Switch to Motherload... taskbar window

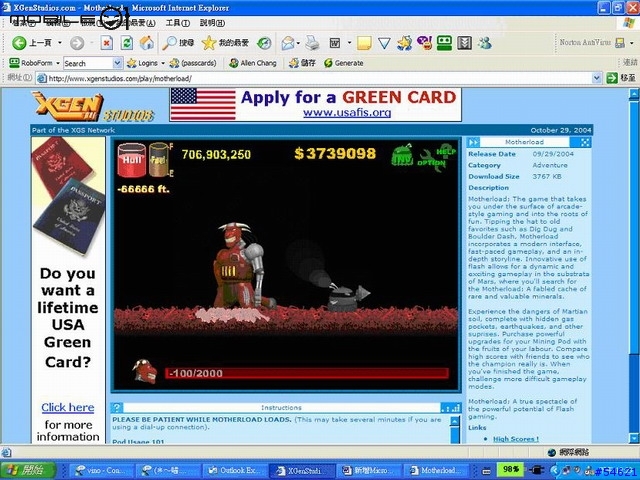tap(436, 471)
